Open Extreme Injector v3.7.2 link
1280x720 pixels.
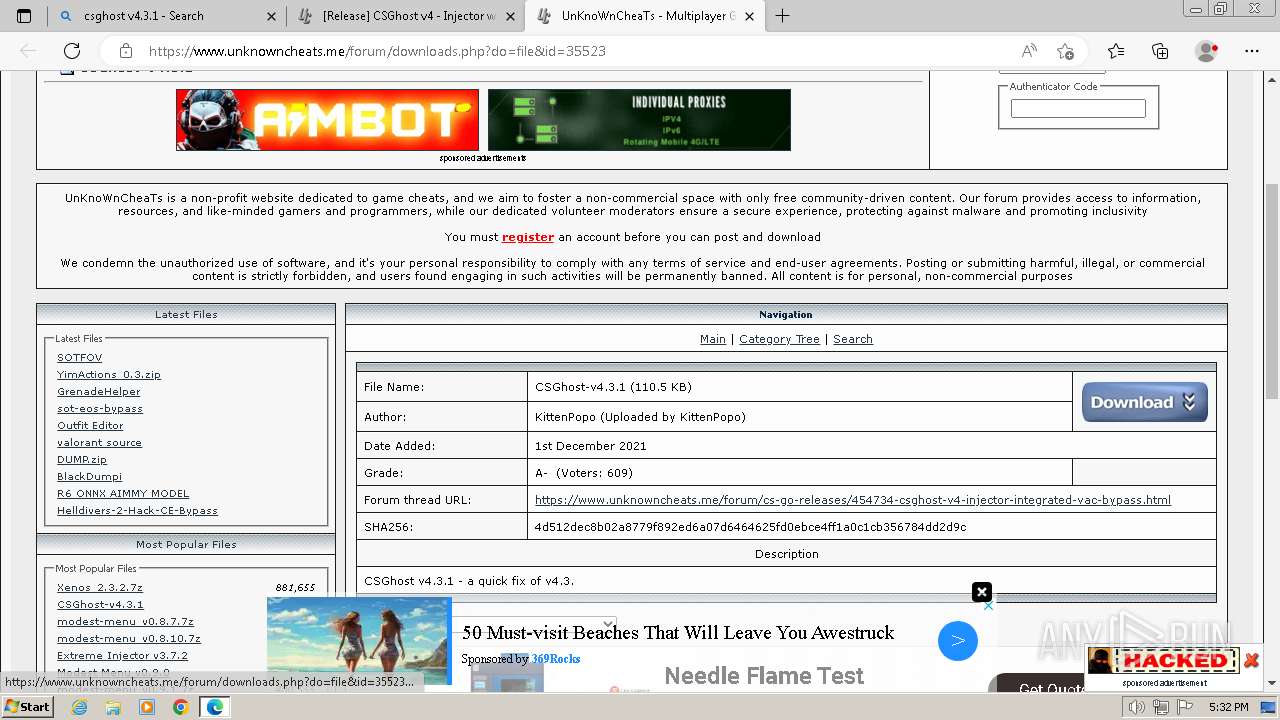122,655
